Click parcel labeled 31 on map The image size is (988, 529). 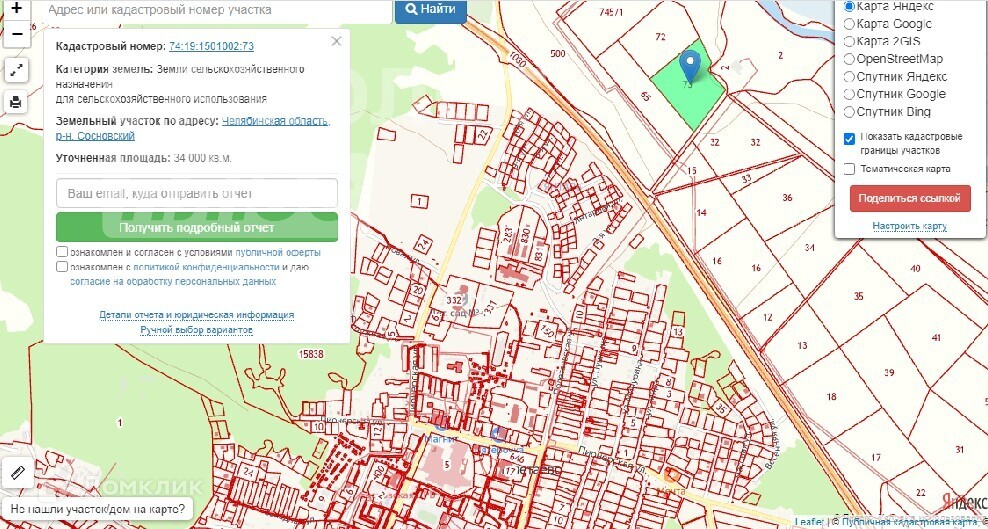coord(960,450)
